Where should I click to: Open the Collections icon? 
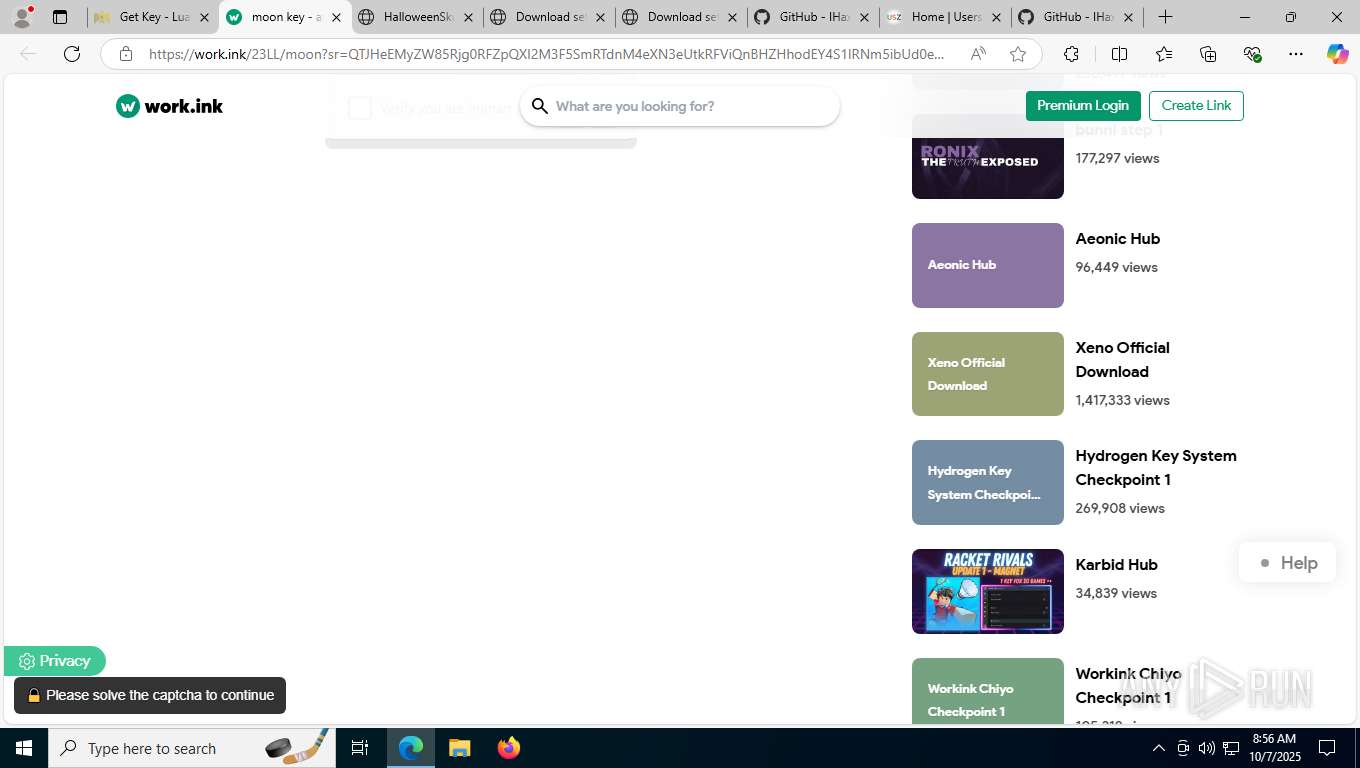(x=1208, y=54)
